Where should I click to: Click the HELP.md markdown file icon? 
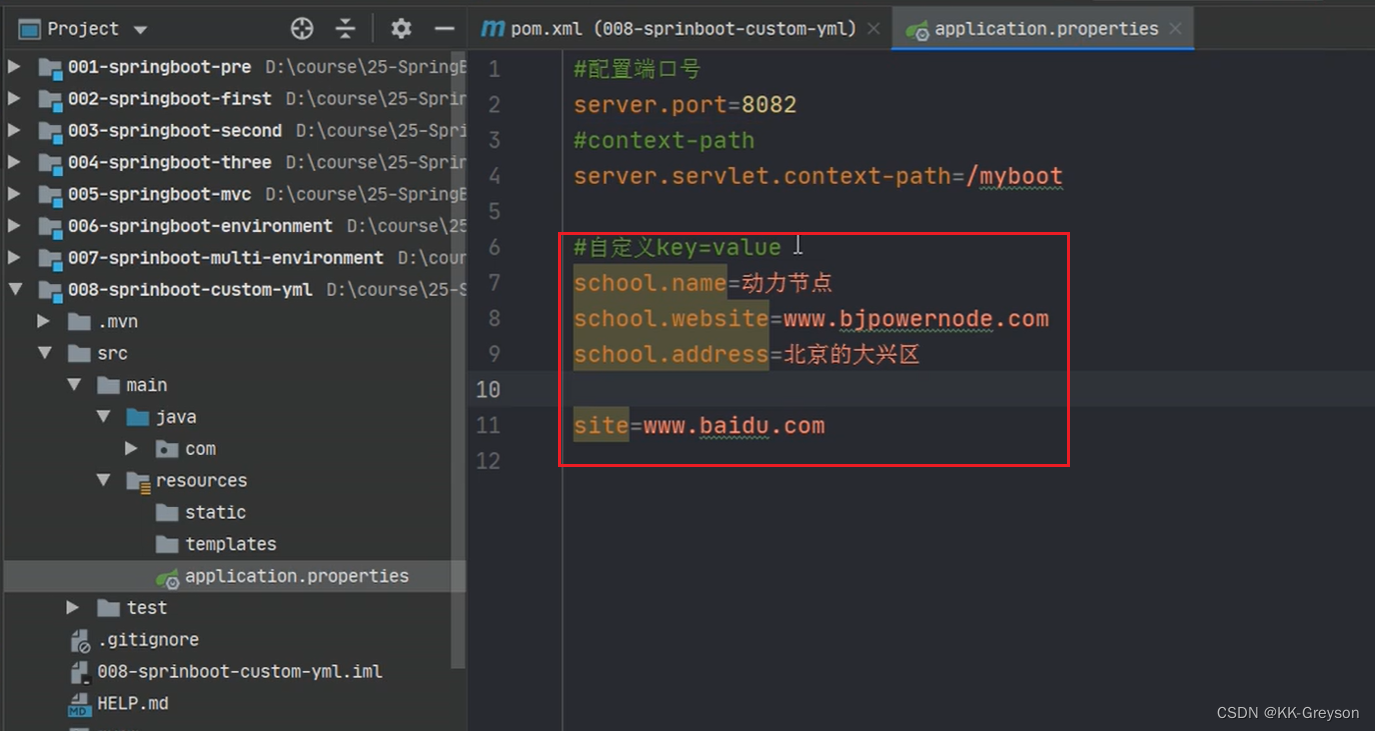click(80, 705)
